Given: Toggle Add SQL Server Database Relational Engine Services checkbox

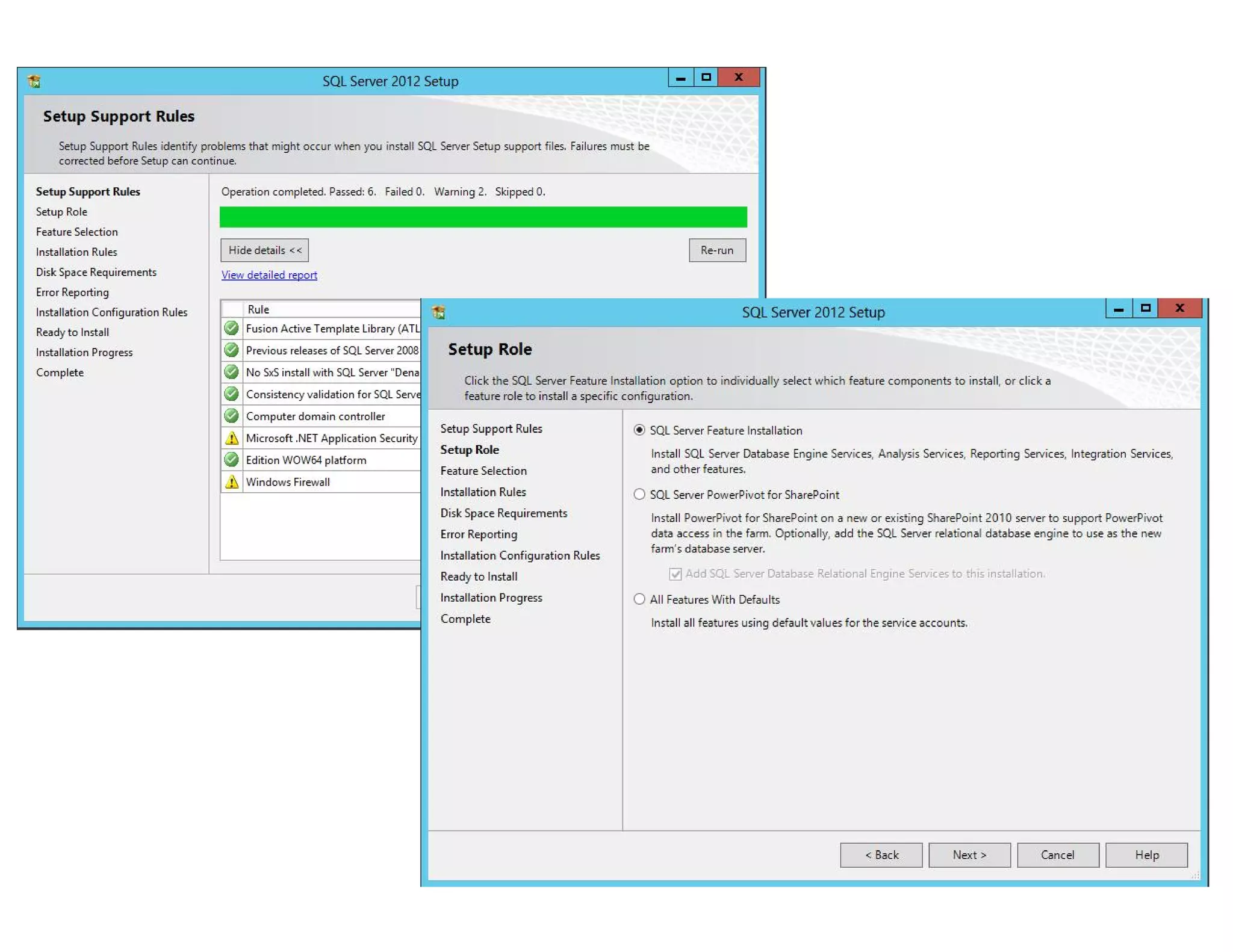Looking at the screenshot, I should (x=676, y=574).
